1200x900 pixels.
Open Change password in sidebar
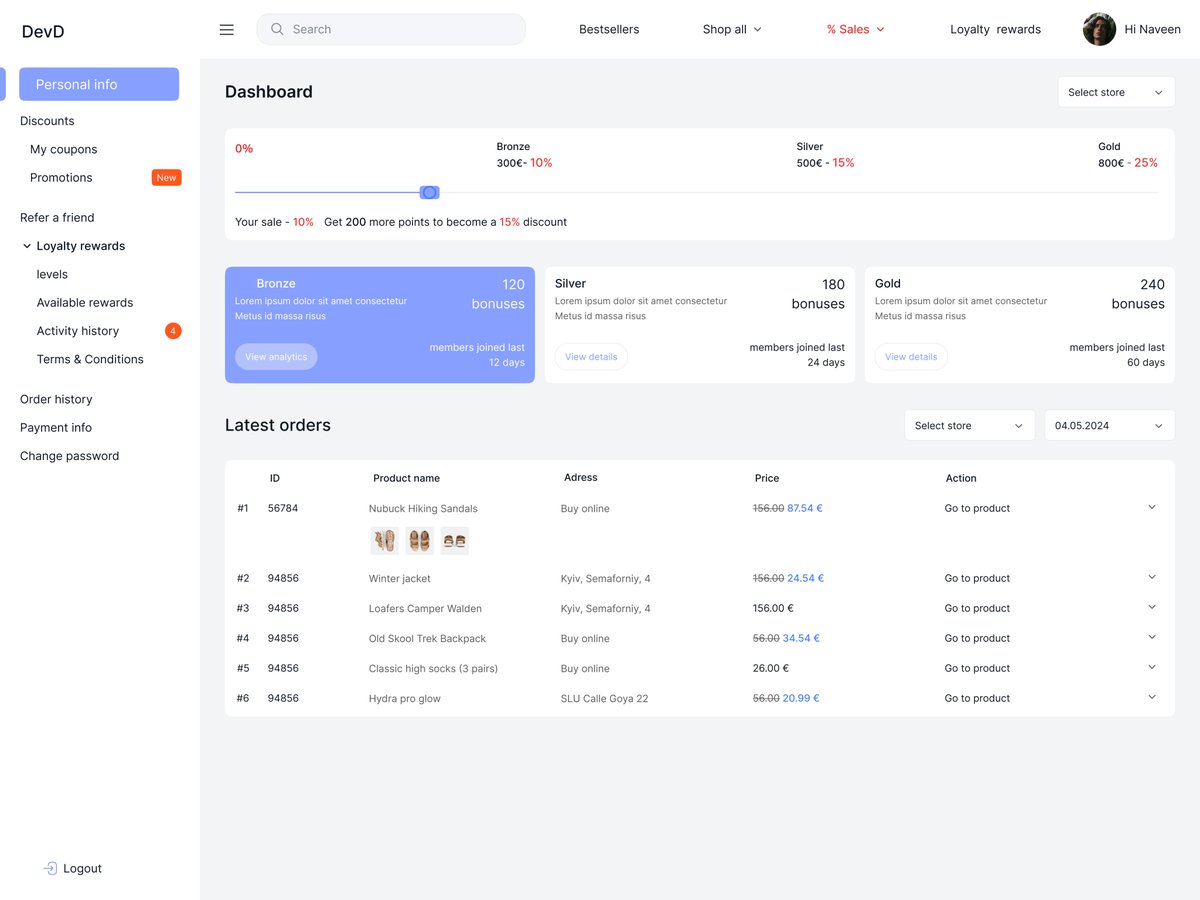click(70, 456)
